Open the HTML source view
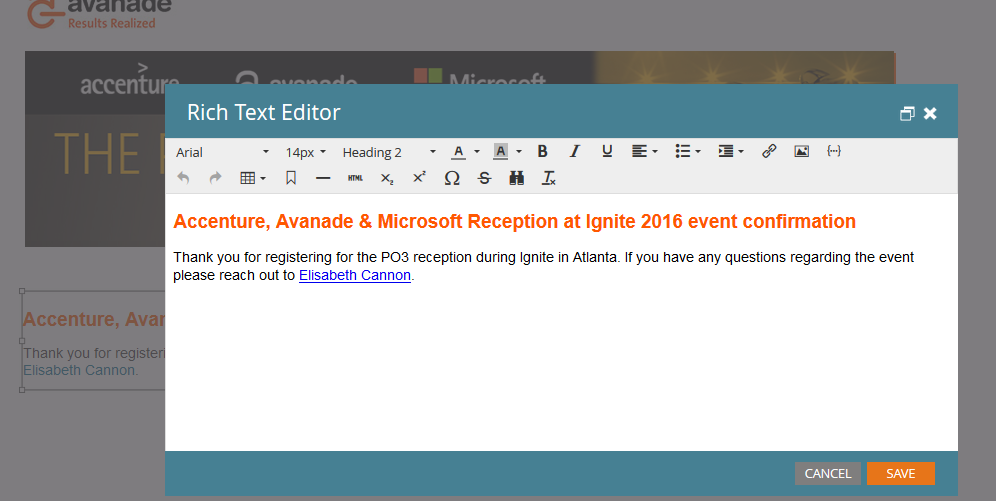This screenshot has width=996, height=501. point(355,178)
